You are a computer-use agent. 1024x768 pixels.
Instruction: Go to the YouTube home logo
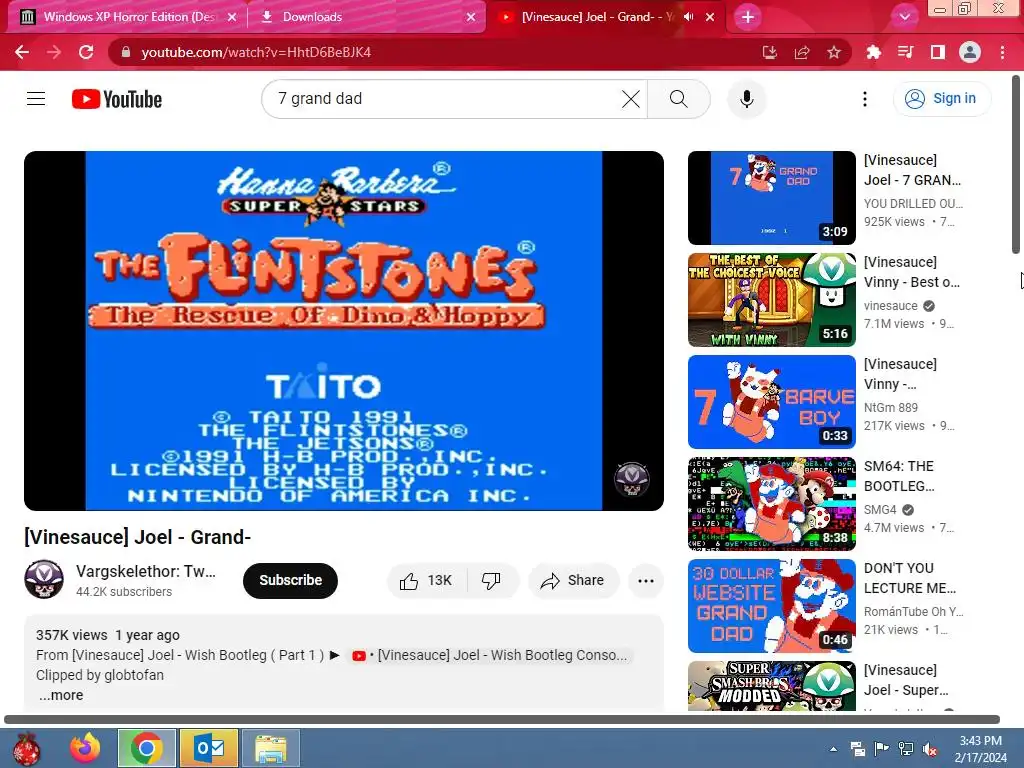click(117, 99)
